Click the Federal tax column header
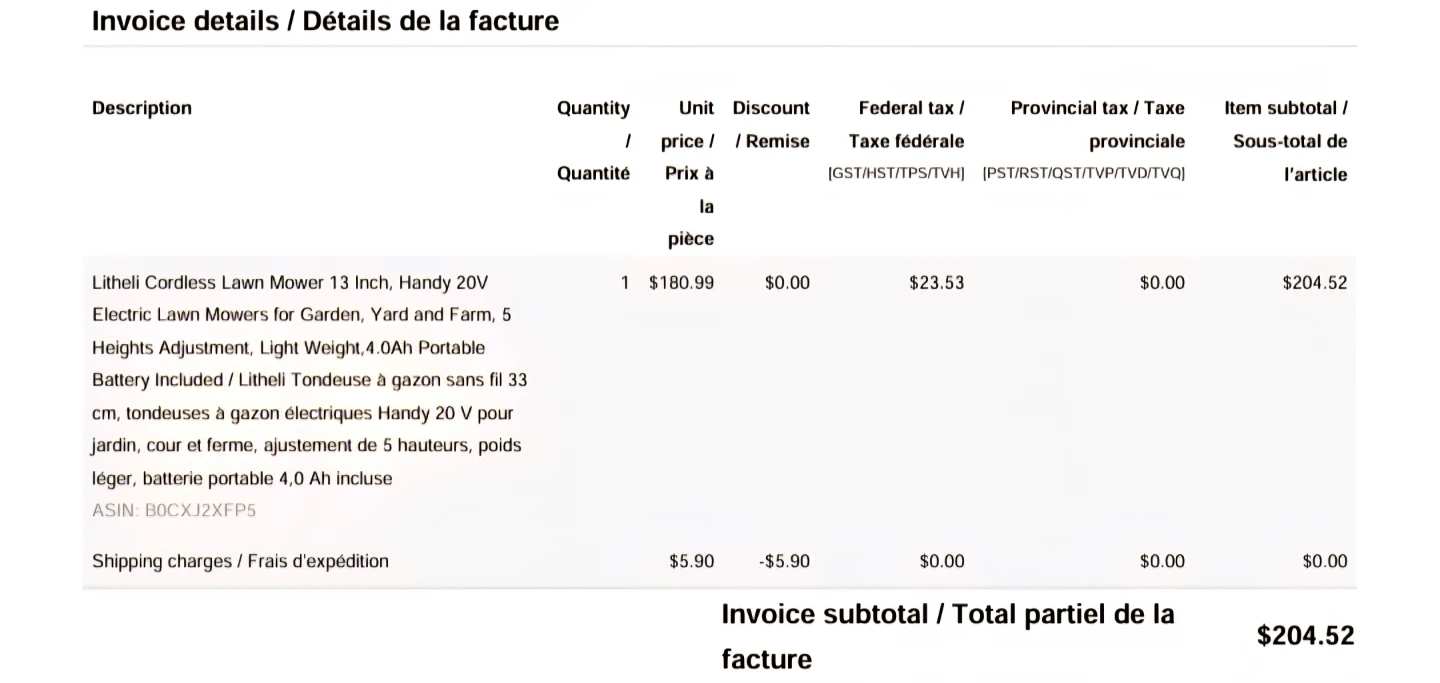The image size is (1440, 683). coord(906,124)
